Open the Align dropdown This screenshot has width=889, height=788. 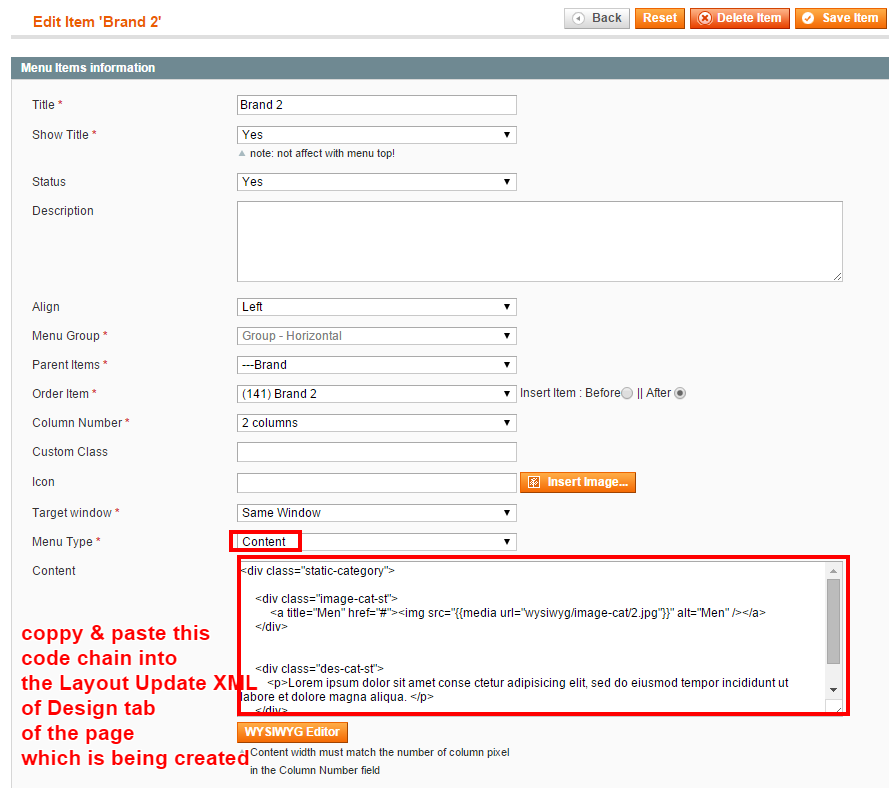coord(376,307)
